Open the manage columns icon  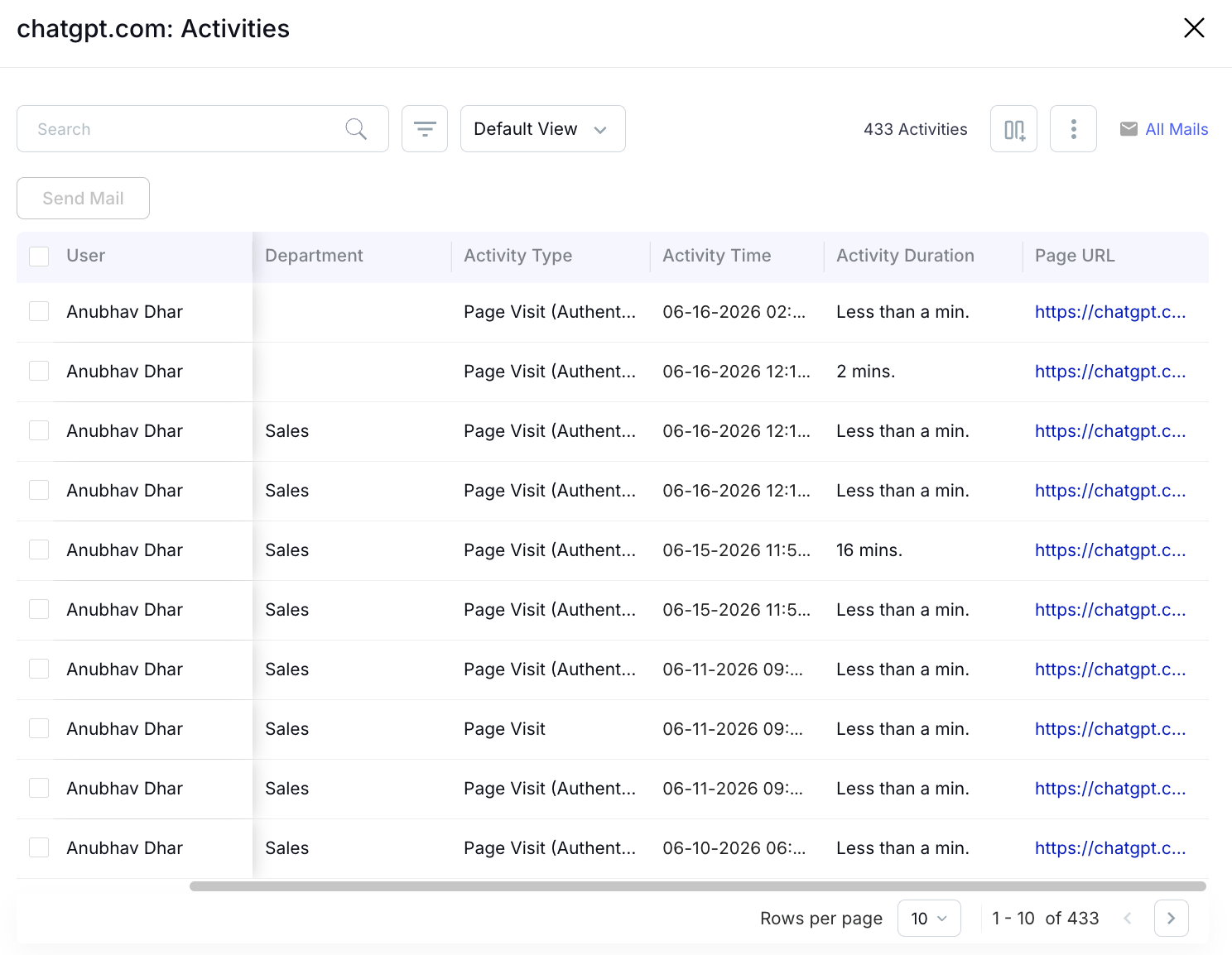[1013, 129]
